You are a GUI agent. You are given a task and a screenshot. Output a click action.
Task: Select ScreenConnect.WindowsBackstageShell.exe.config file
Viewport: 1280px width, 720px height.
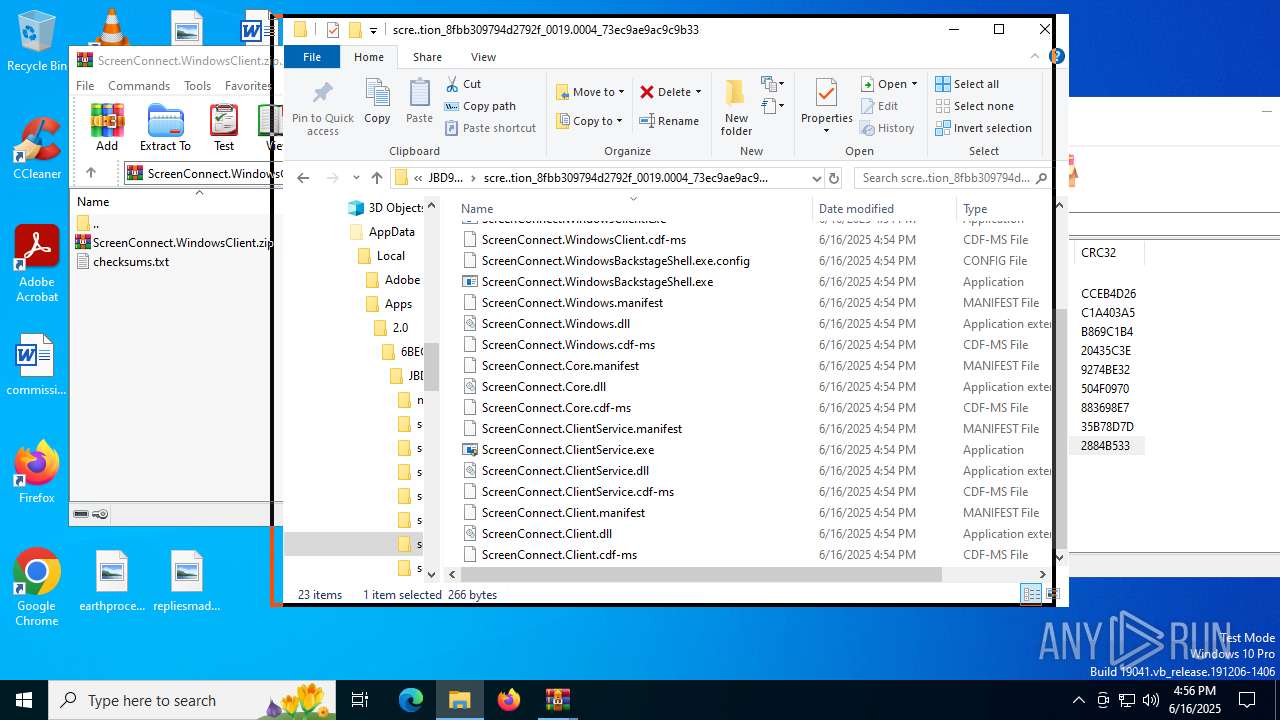[x=615, y=261]
